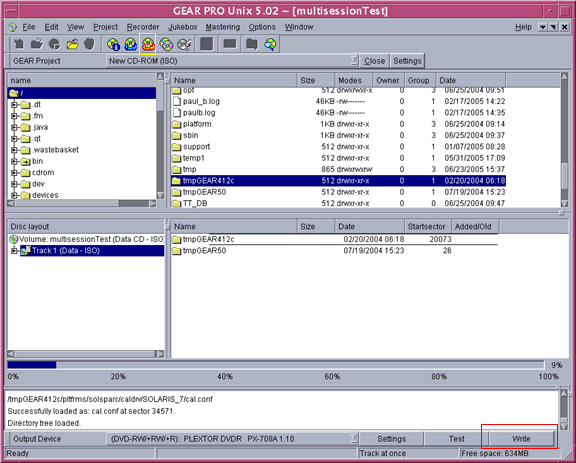Open the Help menu
The width and height of the screenshot is (576, 463).
523,27
